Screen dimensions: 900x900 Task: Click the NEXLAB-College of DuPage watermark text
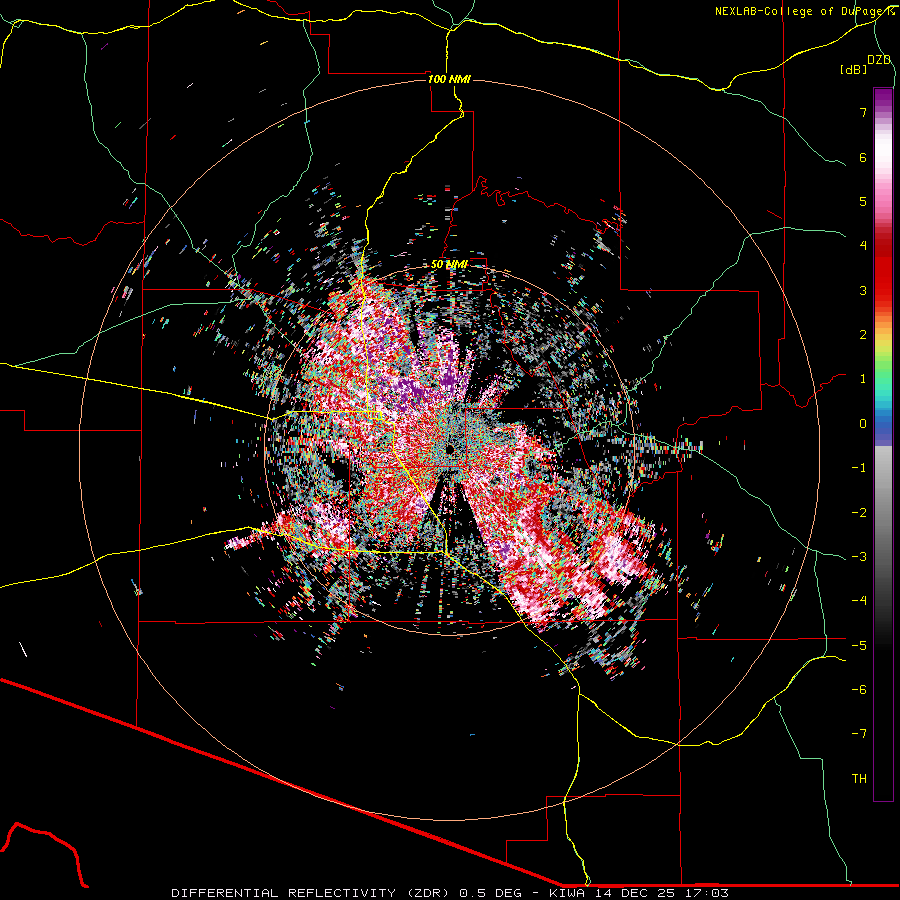[804, 11]
